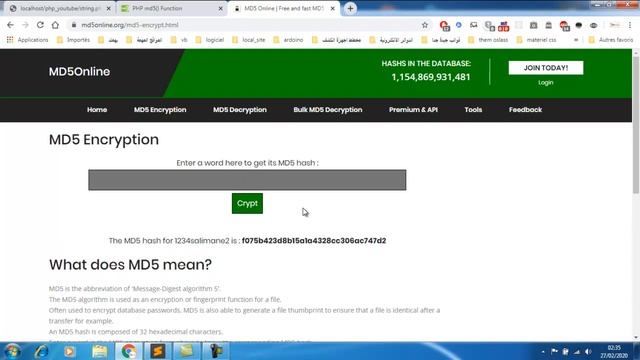
Task: Click the green Crypt button
Action: (x=247, y=203)
